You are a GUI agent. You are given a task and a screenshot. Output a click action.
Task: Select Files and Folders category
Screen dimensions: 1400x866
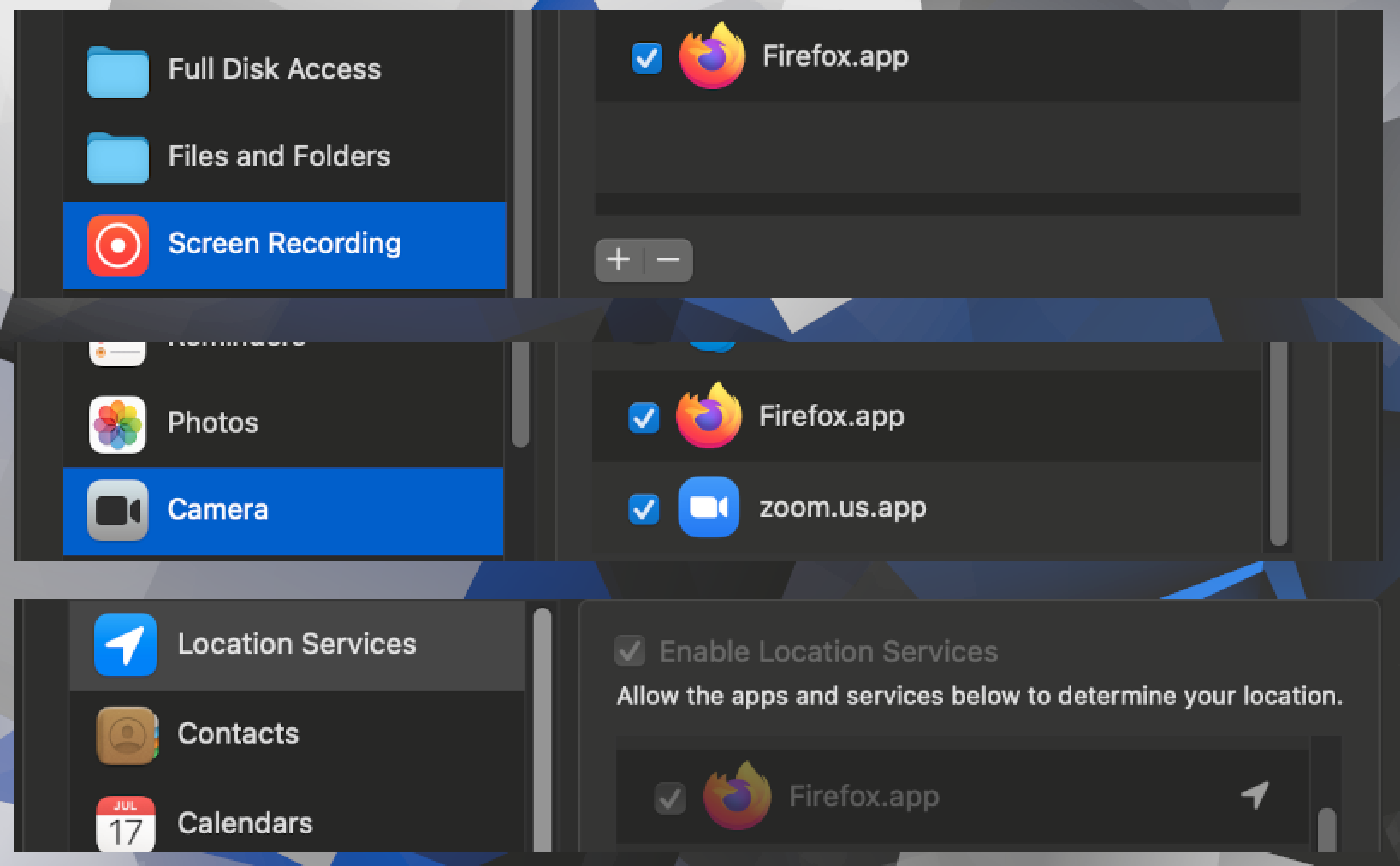coord(285,157)
